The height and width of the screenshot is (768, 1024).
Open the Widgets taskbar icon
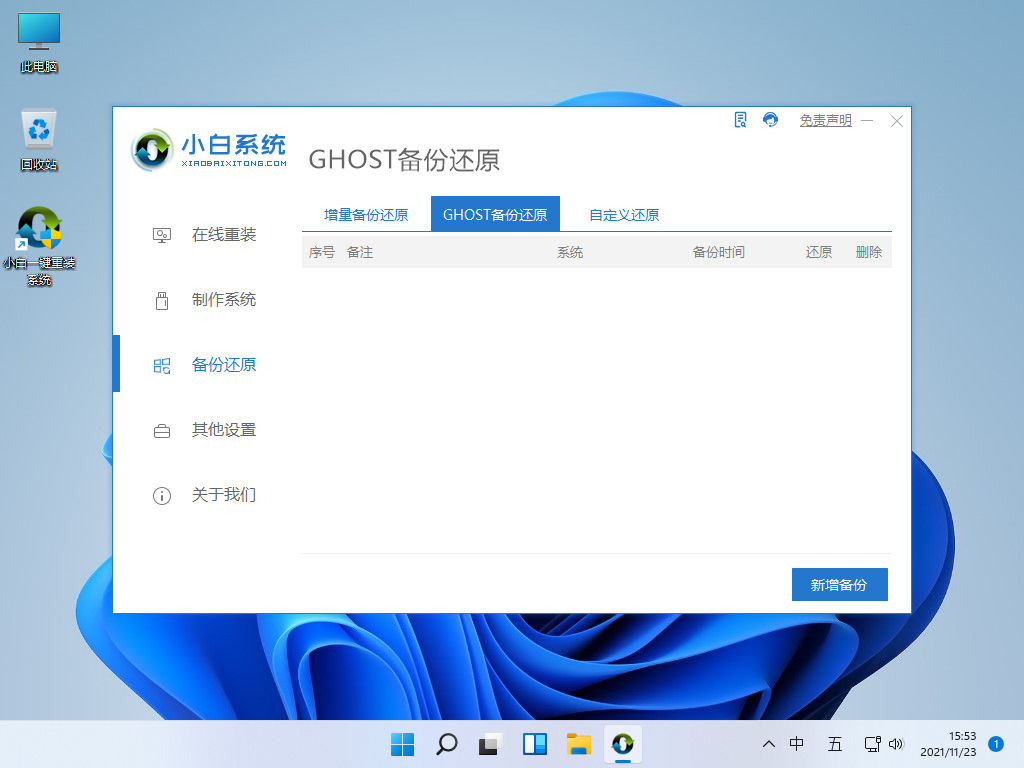click(535, 744)
